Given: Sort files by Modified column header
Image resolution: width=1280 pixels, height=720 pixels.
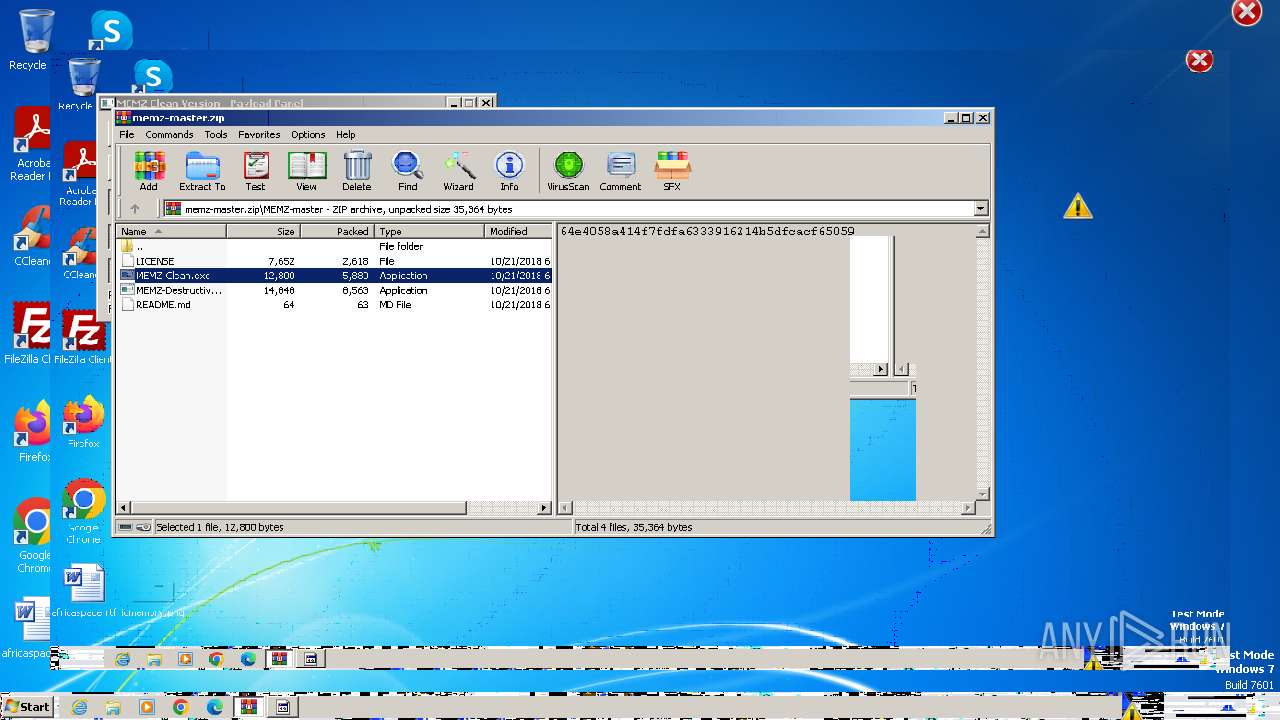Looking at the screenshot, I should (518, 231).
